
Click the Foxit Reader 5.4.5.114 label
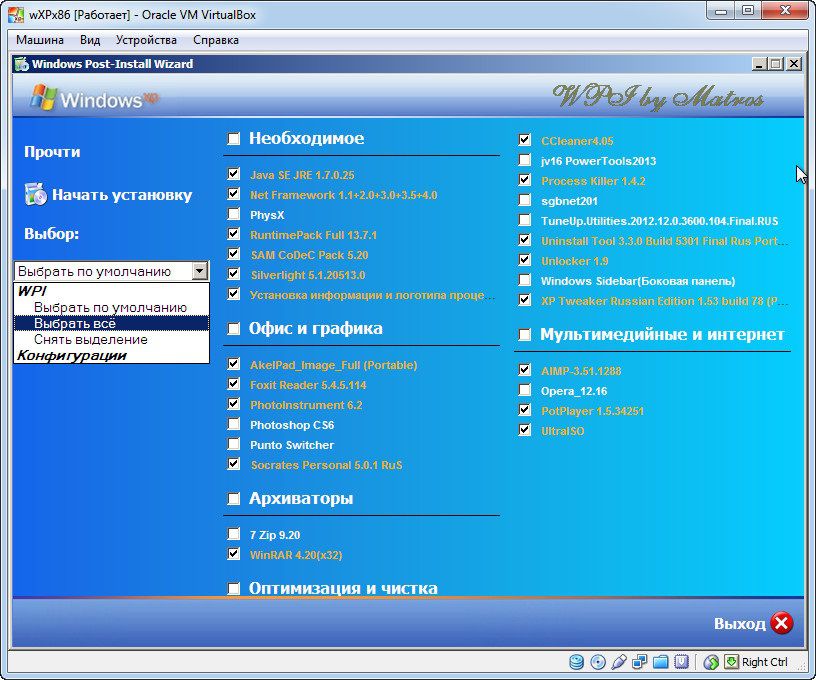308,385
